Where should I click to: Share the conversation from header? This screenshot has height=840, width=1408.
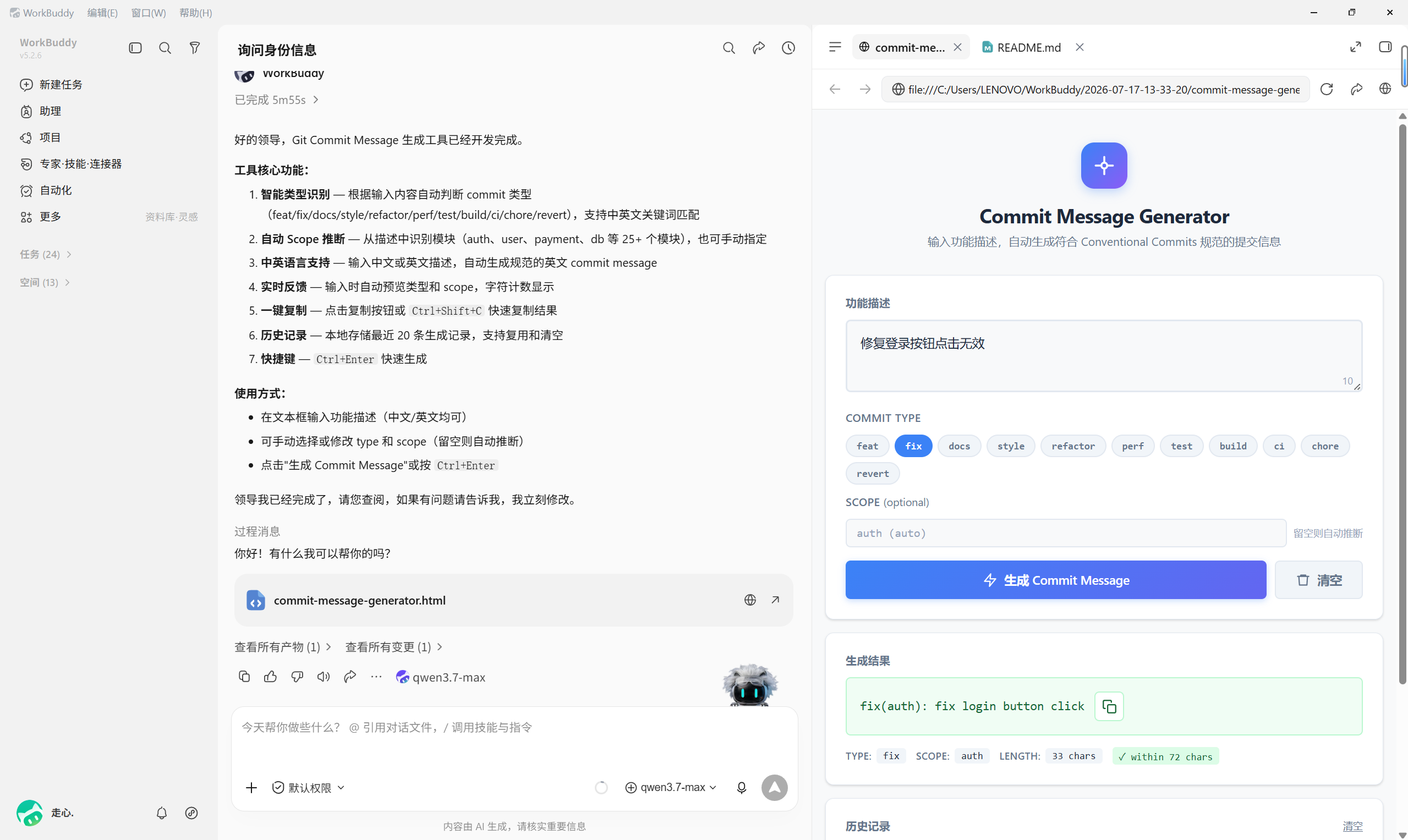[x=759, y=48]
